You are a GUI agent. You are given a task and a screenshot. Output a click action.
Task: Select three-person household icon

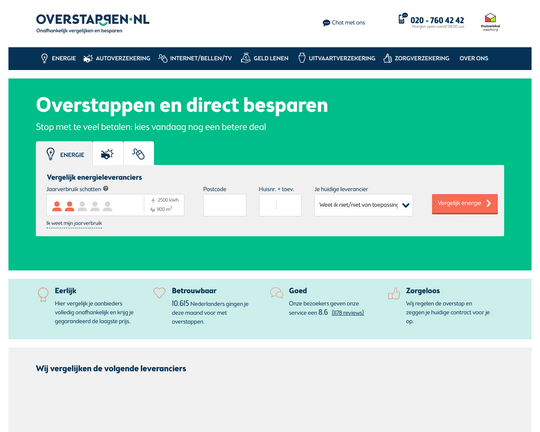pos(82,206)
